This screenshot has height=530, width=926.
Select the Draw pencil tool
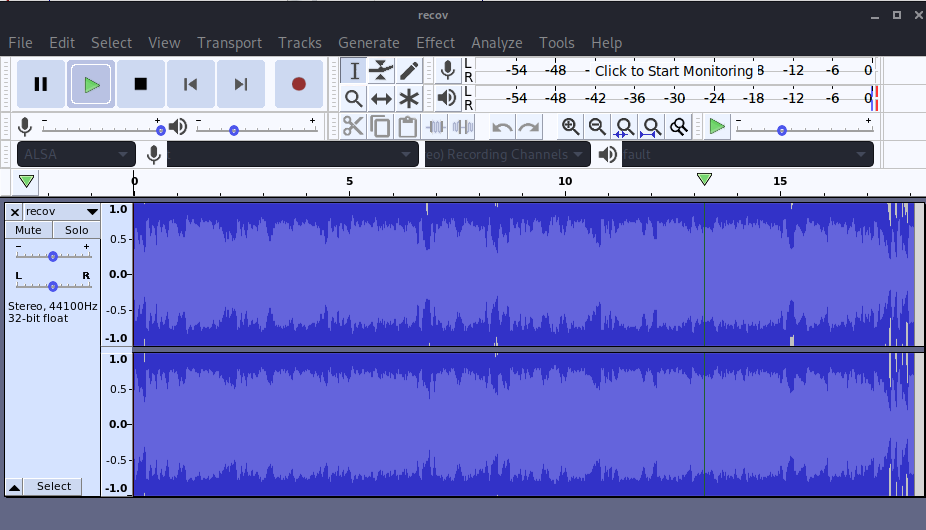[409, 70]
